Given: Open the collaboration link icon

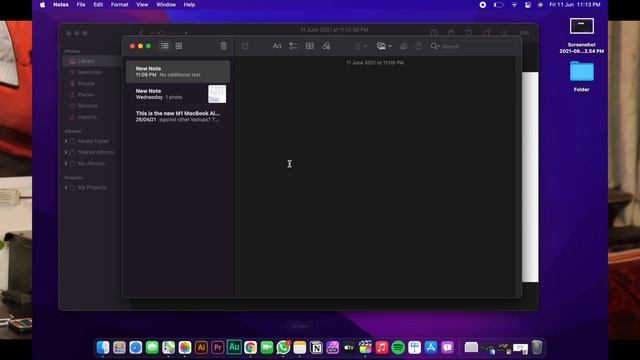Looking at the screenshot, I should coord(326,46).
